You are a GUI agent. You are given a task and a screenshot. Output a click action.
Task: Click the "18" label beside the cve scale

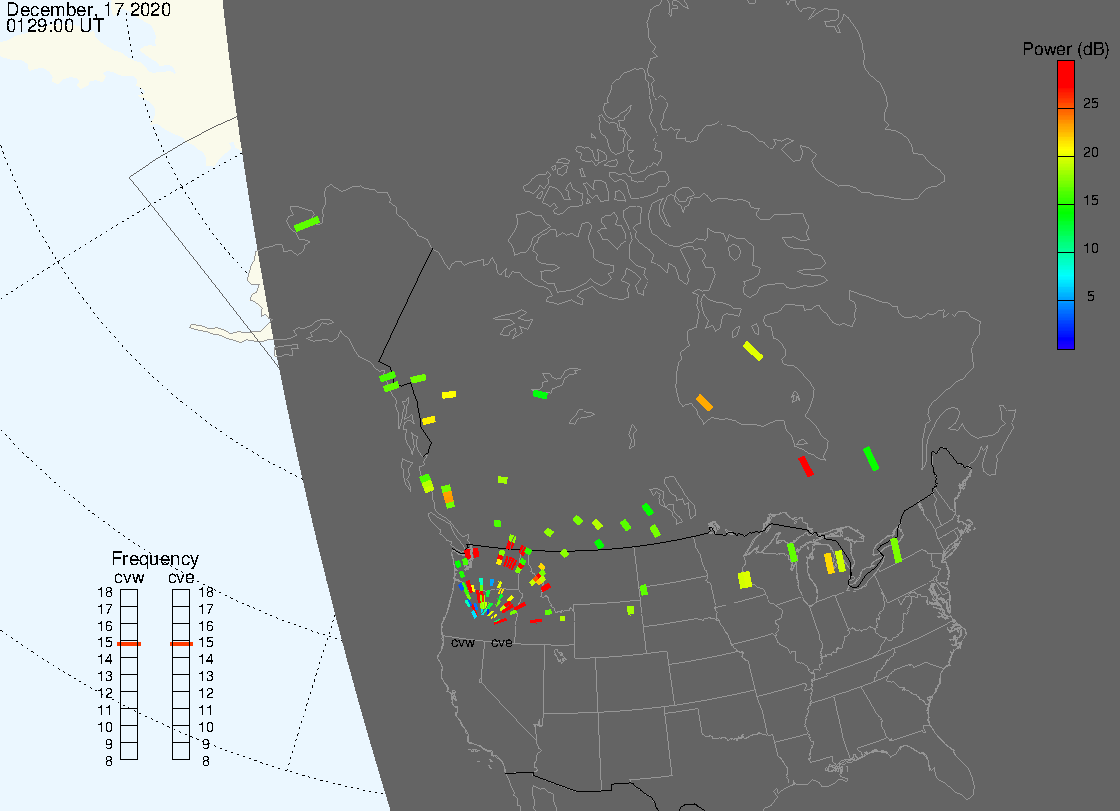pyautogui.click(x=206, y=592)
